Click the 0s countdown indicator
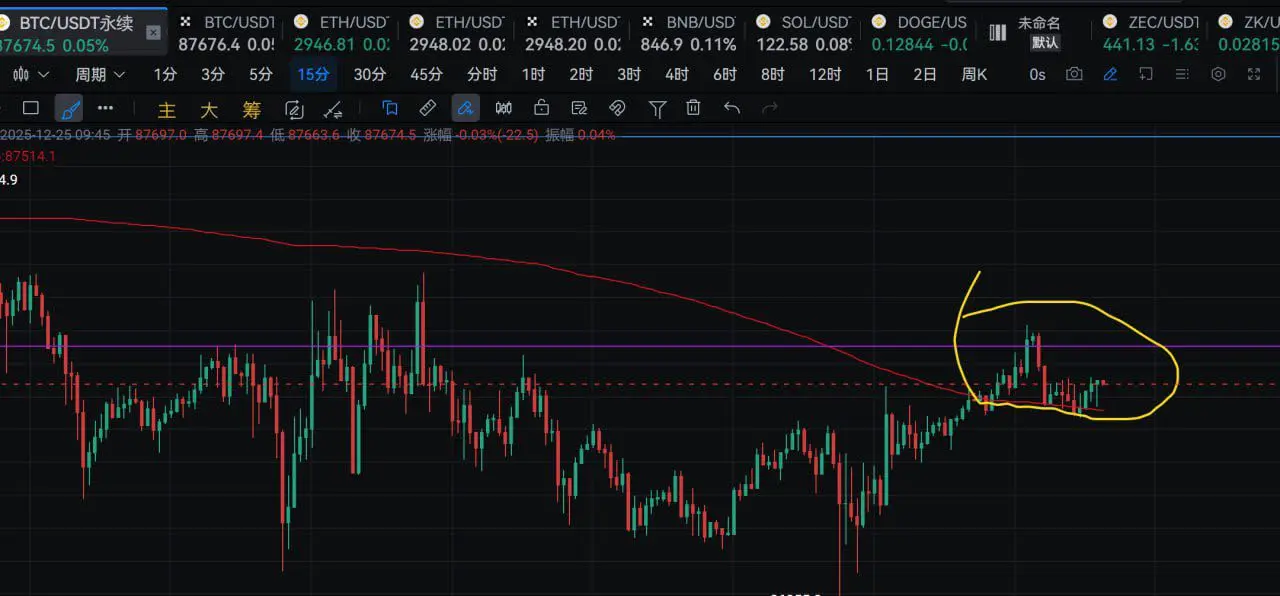This screenshot has width=1280, height=596. 1037,75
